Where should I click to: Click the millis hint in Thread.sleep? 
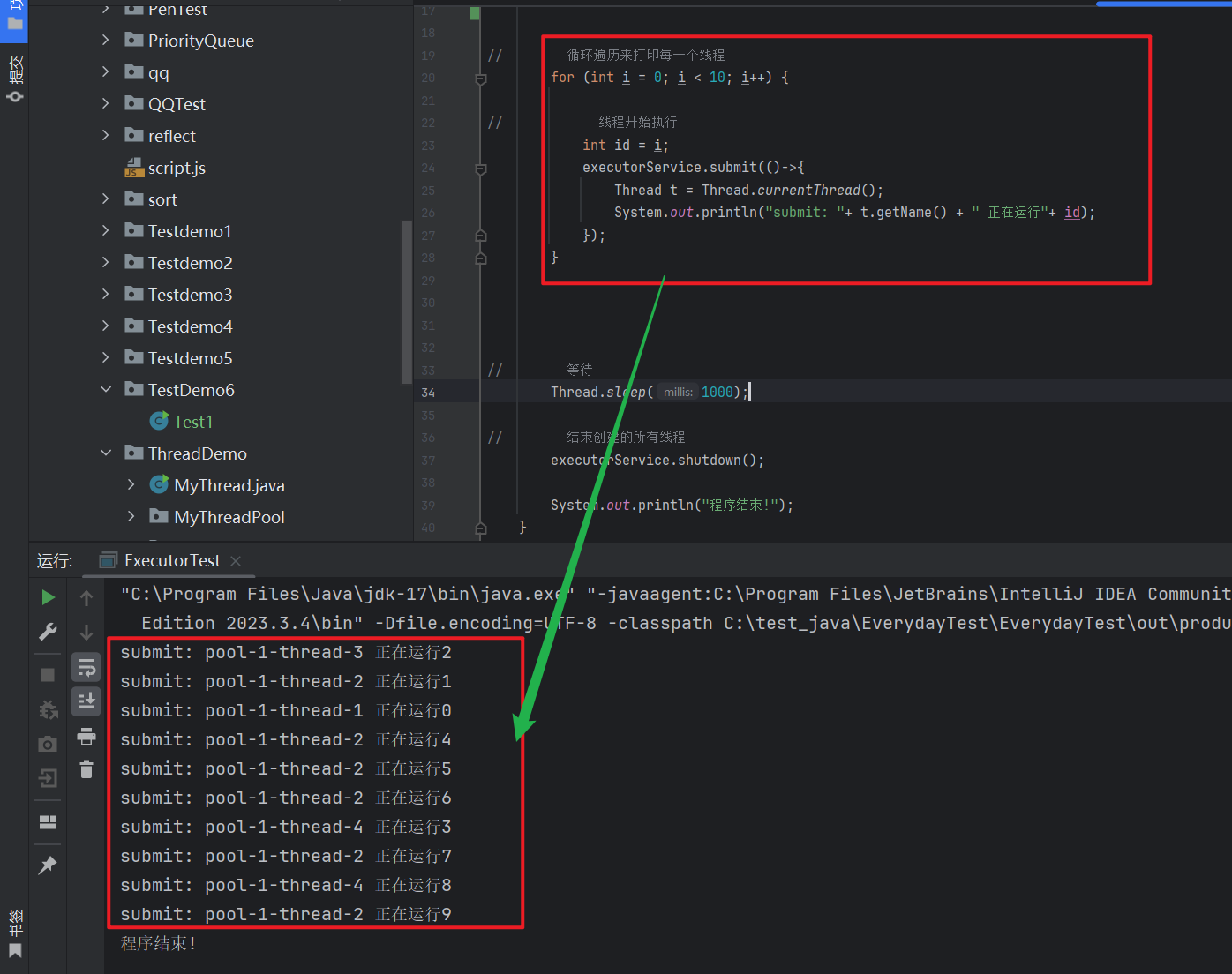(678, 393)
